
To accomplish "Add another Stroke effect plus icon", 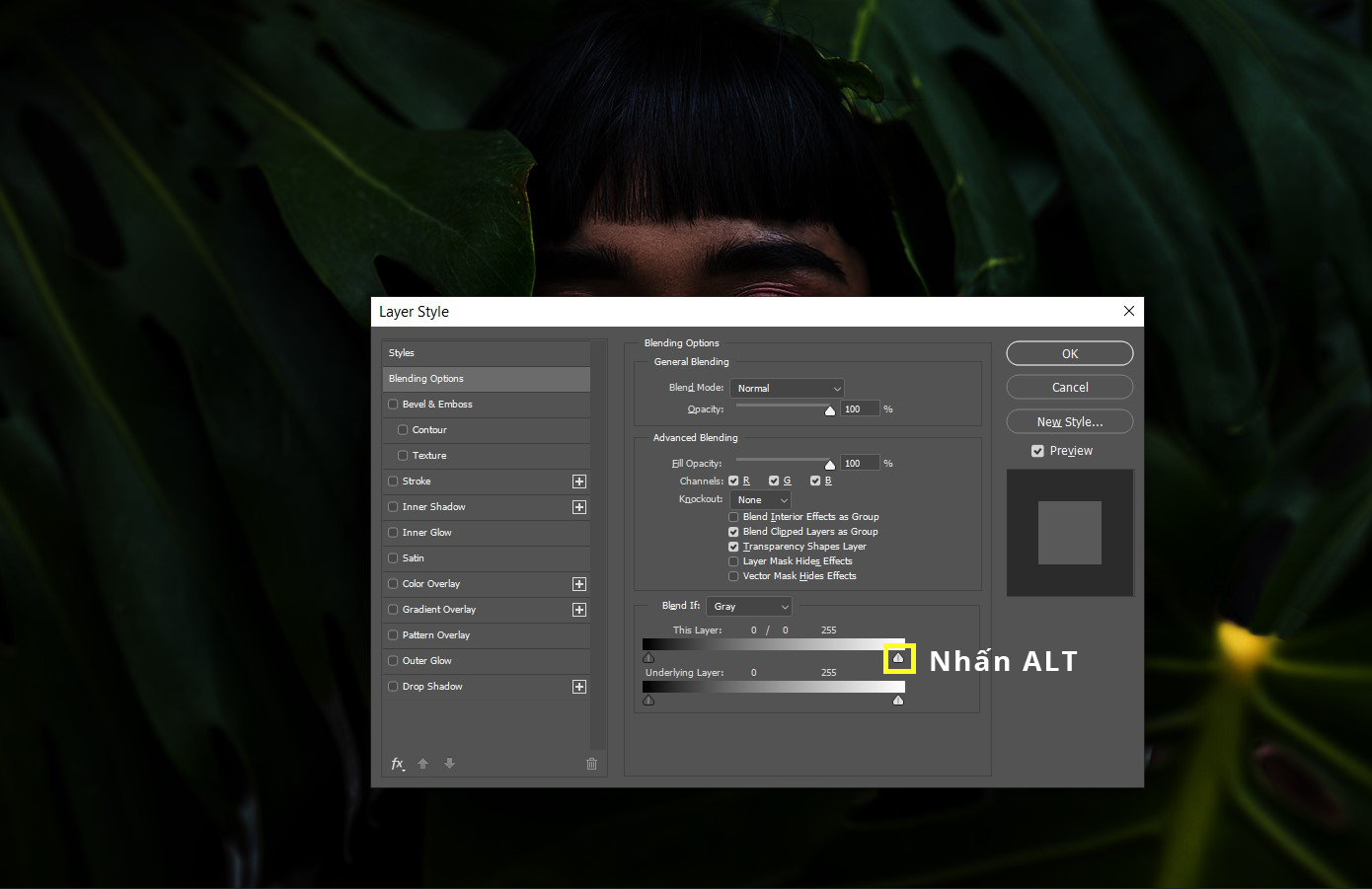I will pyautogui.click(x=579, y=482).
